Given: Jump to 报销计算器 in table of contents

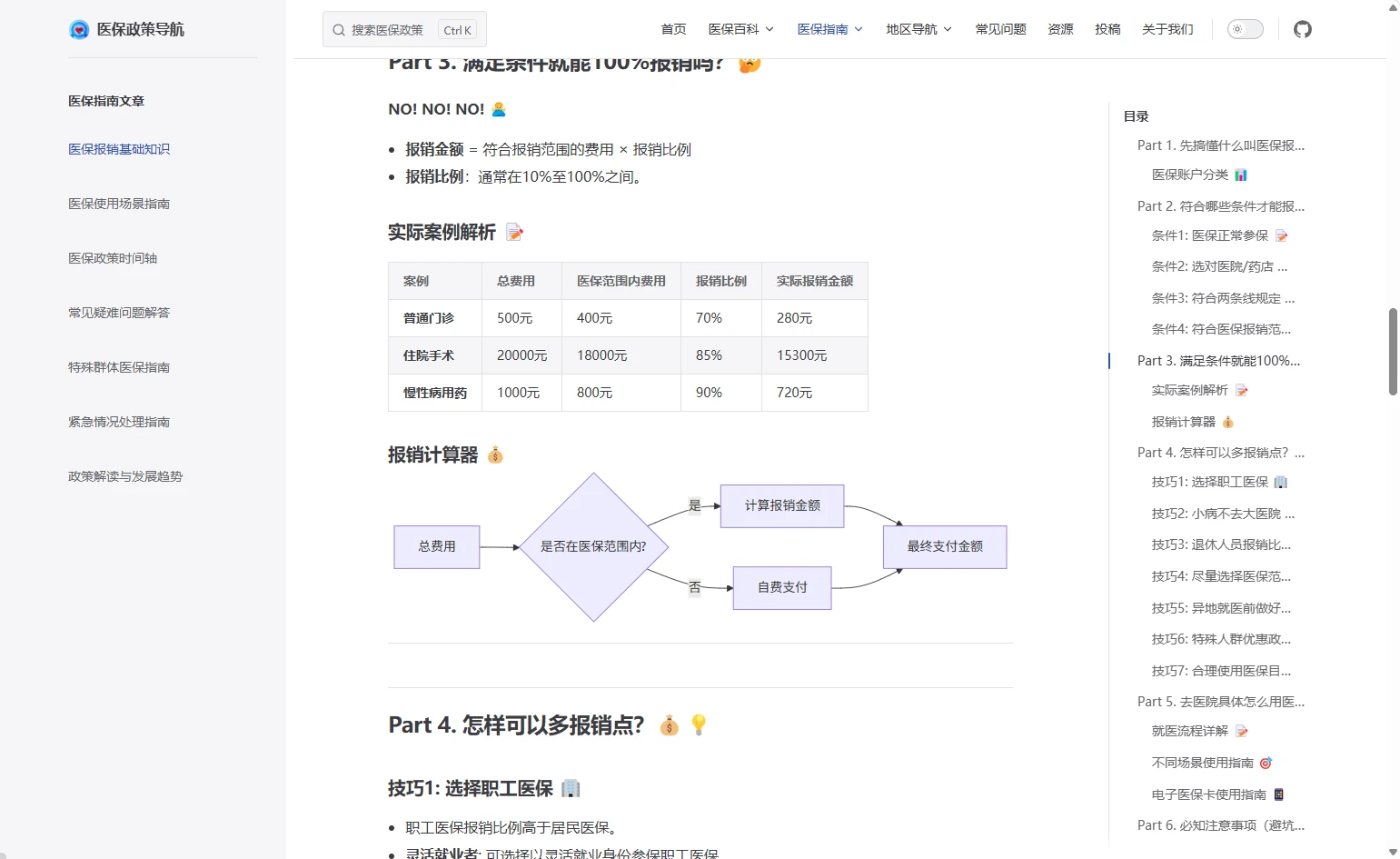Looking at the screenshot, I should pos(1183,422).
